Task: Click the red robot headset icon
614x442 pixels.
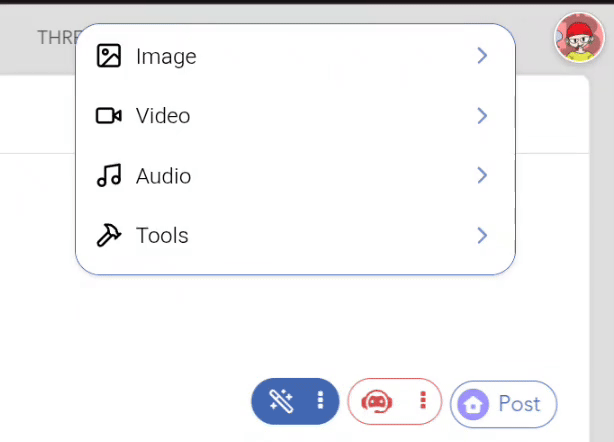Action: 377,402
